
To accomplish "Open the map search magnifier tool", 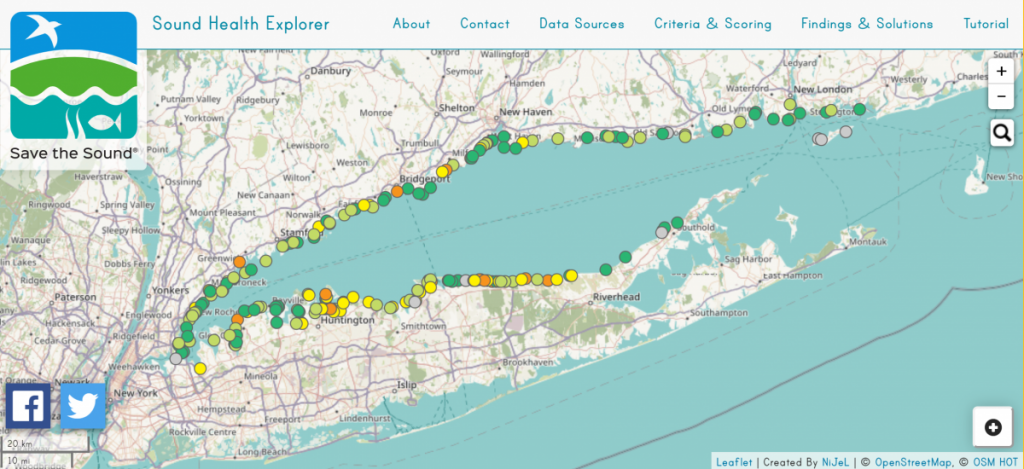I will (x=1001, y=132).
